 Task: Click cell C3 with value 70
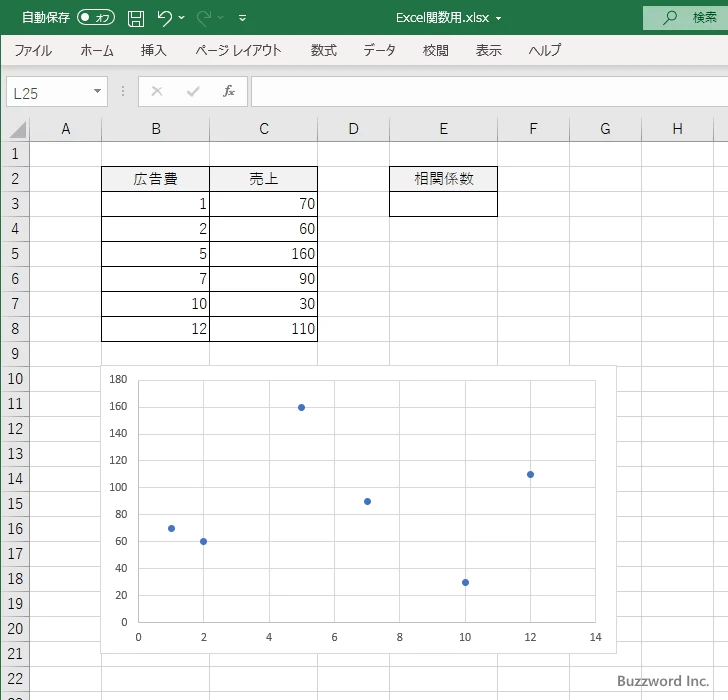[x=264, y=204]
